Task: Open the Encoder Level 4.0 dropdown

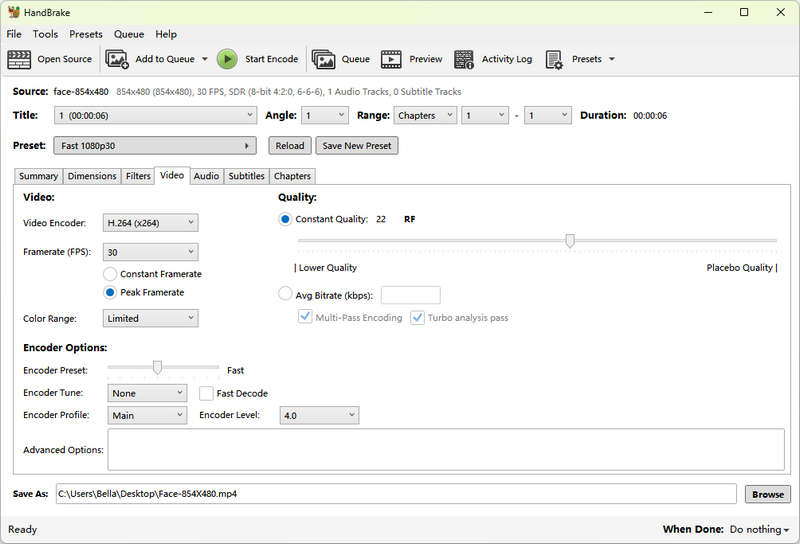Action: tap(319, 415)
